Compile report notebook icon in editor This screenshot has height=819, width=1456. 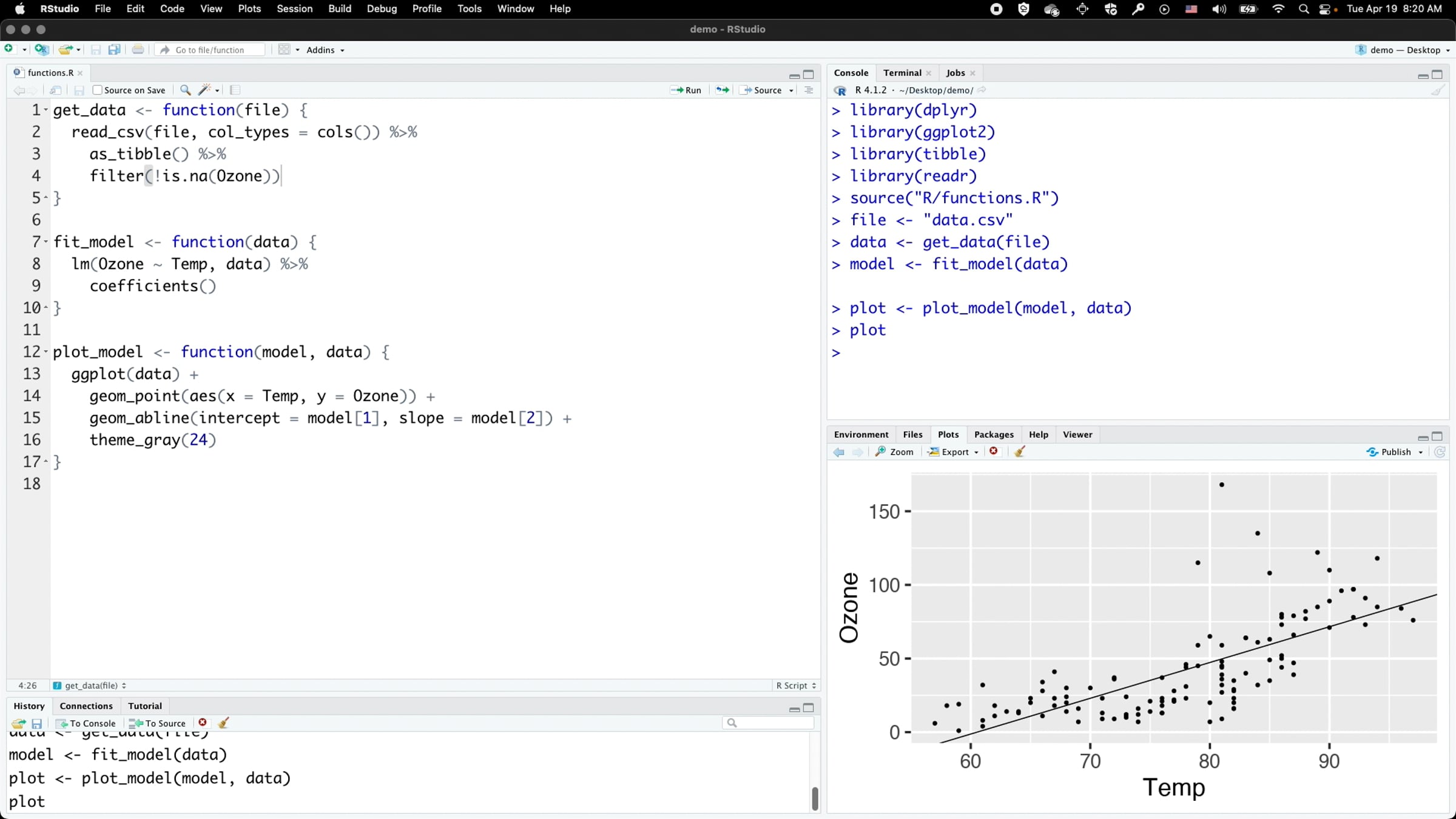pyautogui.click(x=235, y=90)
